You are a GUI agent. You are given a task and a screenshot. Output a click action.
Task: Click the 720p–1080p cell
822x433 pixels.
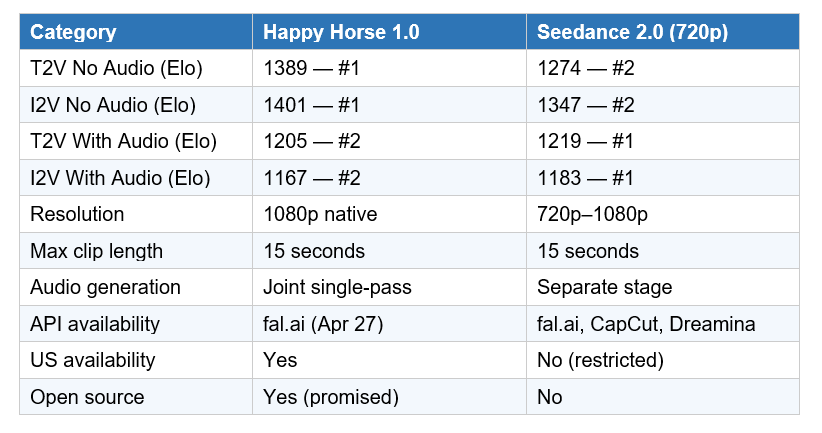(593, 214)
